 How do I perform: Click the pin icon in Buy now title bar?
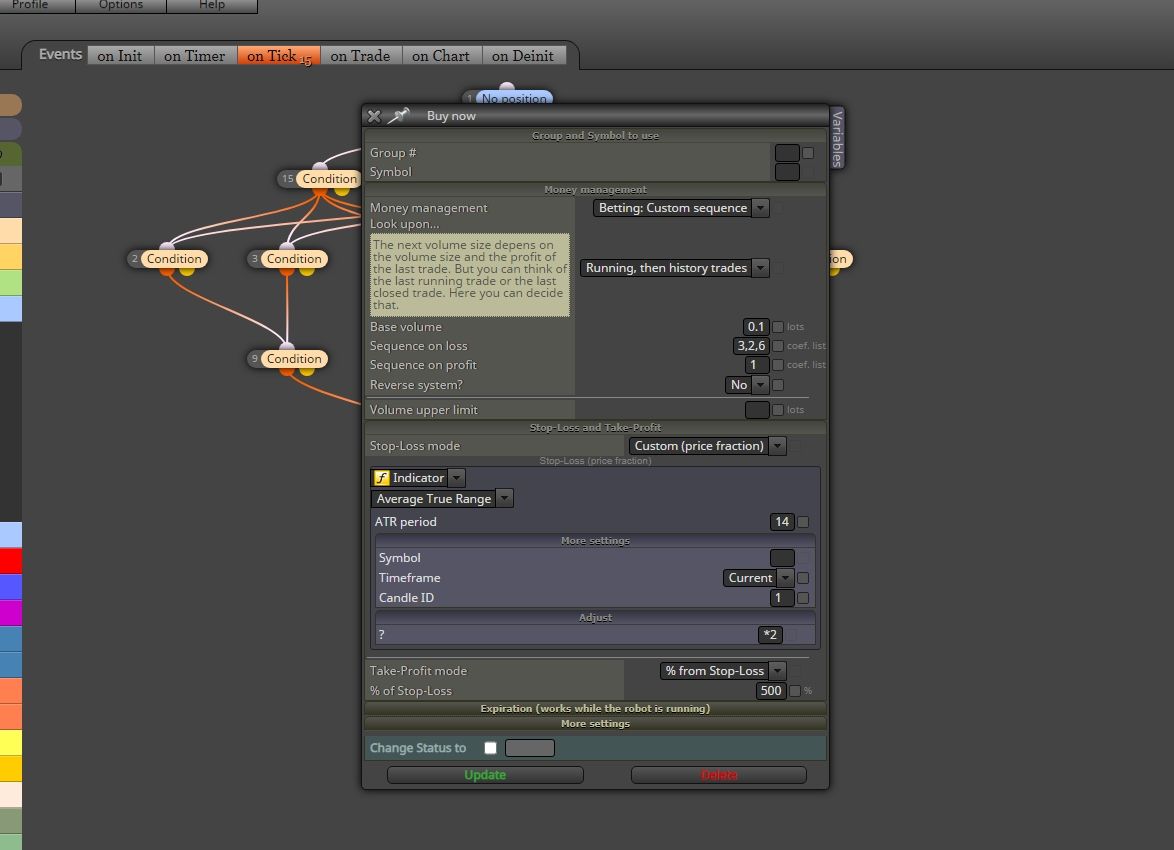(x=398, y=115)
